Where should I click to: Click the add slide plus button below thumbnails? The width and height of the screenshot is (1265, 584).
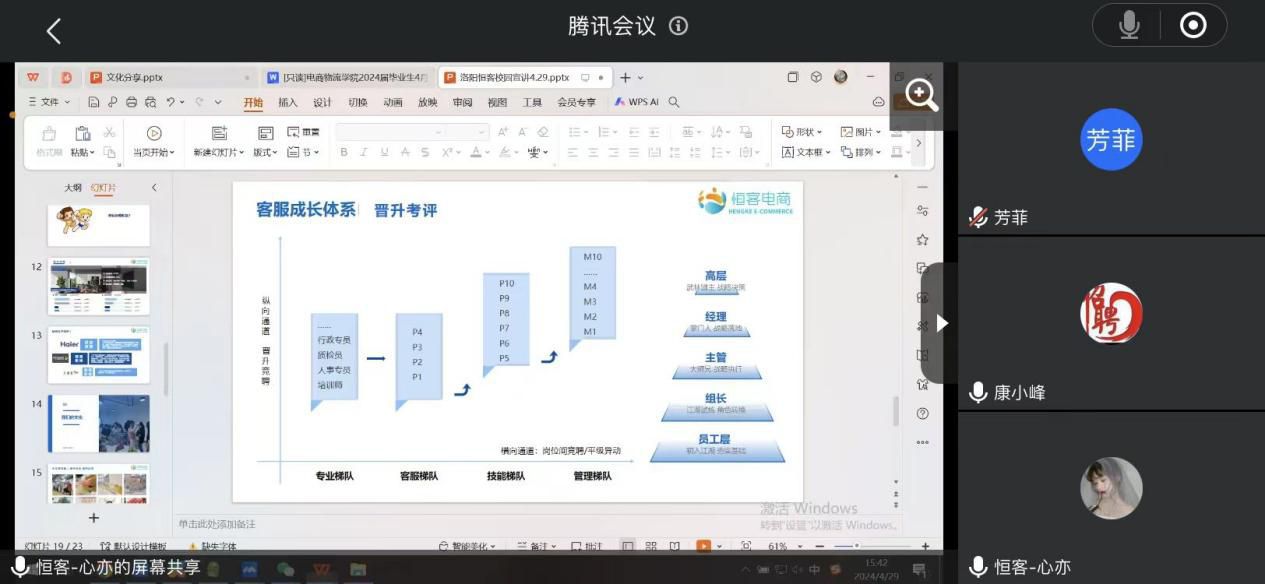94,517
